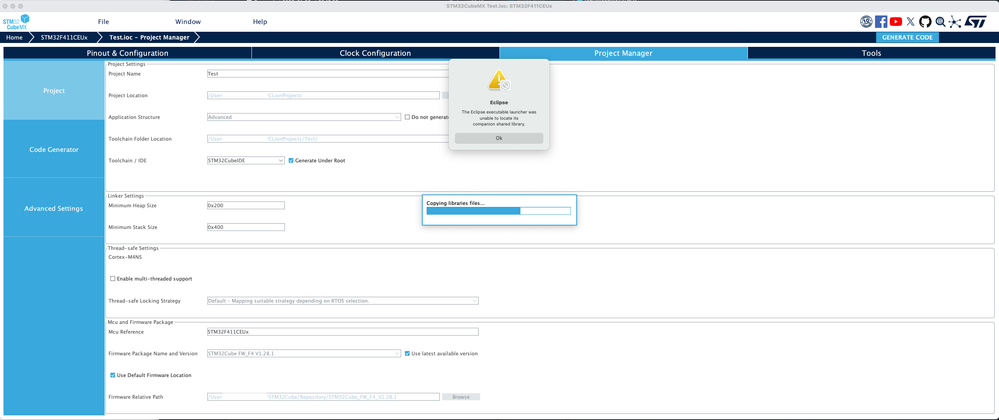This screenshot has height=420, width=999.
Task: Expand Thread-safe Locking Strategy dropdown
Action: pos(343,300)
